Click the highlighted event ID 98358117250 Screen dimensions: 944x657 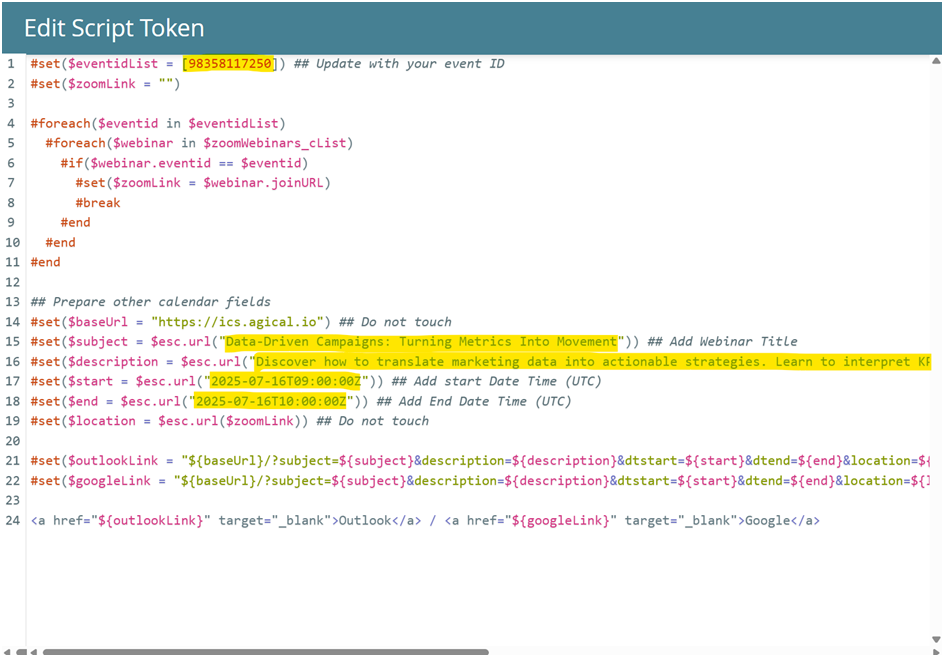click(229, 64)
